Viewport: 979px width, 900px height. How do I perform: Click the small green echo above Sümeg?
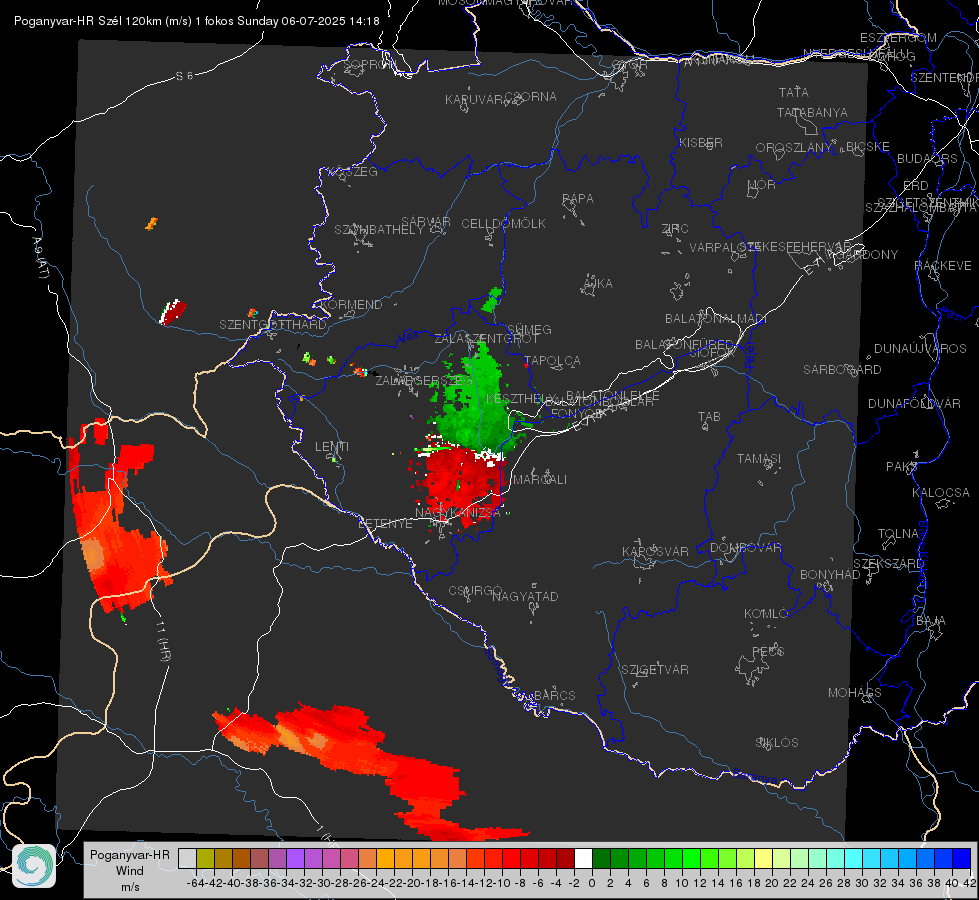(x=492, y=300)
